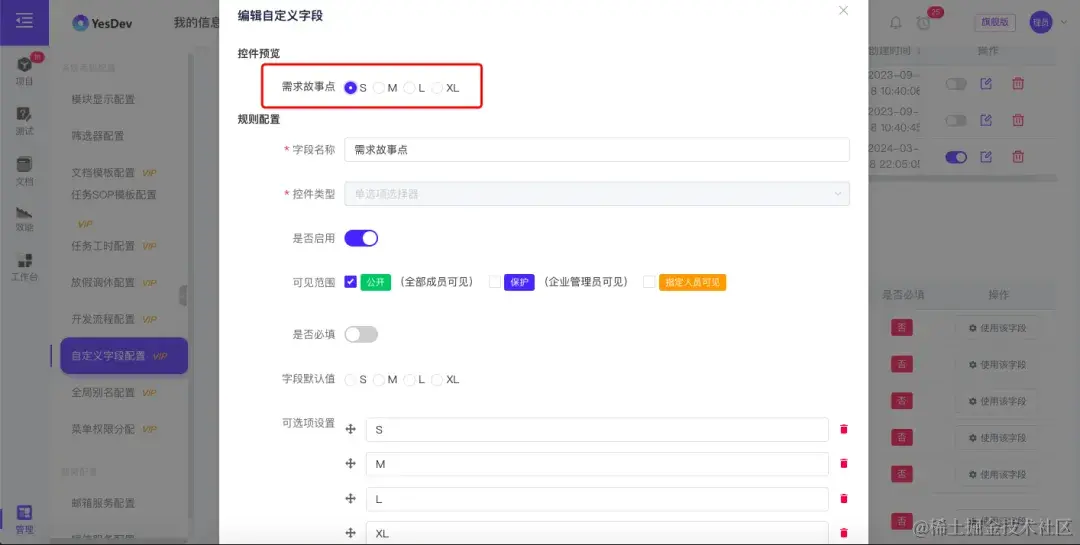The image size is (1080, 545).
Task: Check the 保护 visibility checkbox
Action: (495, 282)
